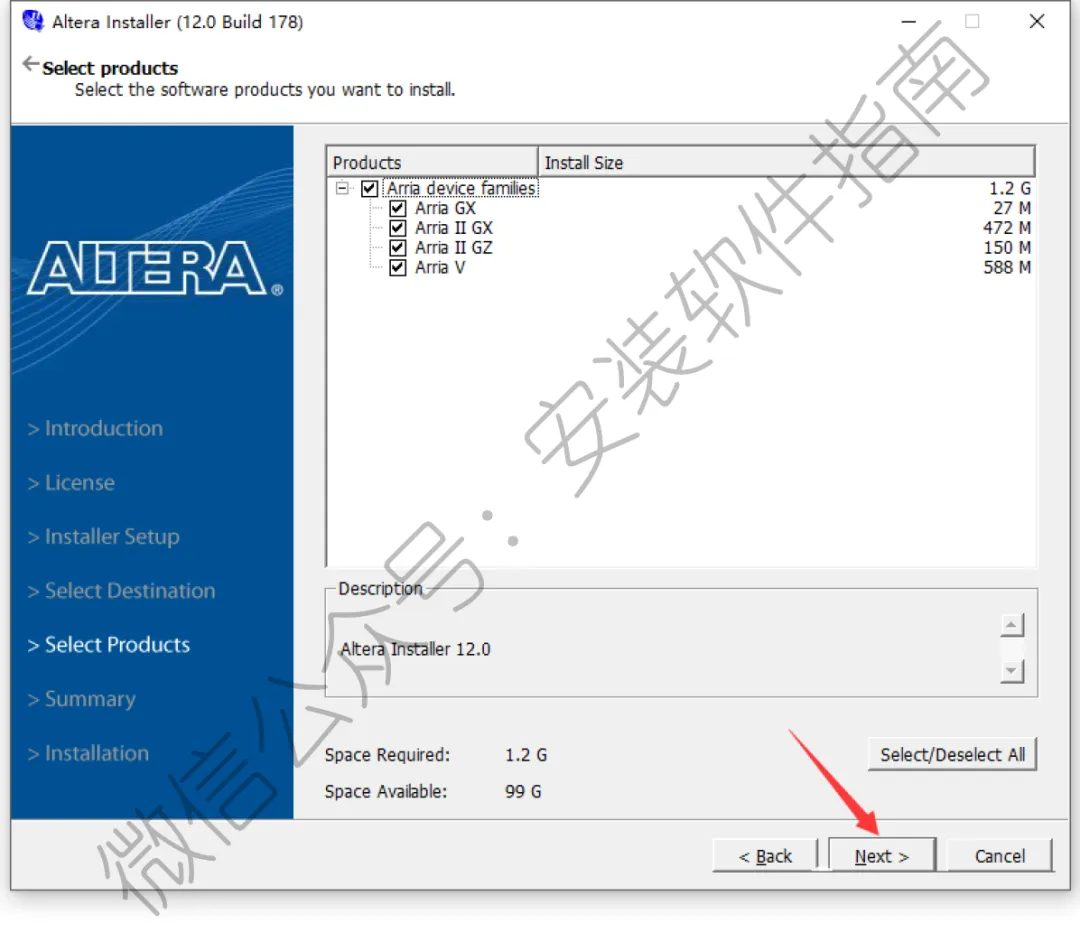Click the 588 M install size value
1080x933 pixels.
pyautogui.click(x=1006, y=268)
